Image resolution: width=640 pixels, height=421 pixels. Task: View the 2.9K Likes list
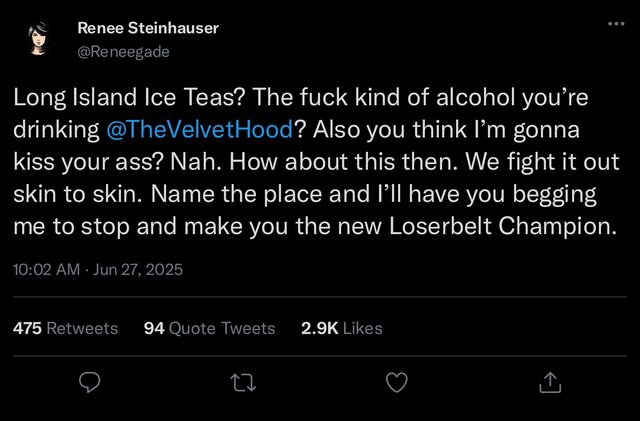341,328
